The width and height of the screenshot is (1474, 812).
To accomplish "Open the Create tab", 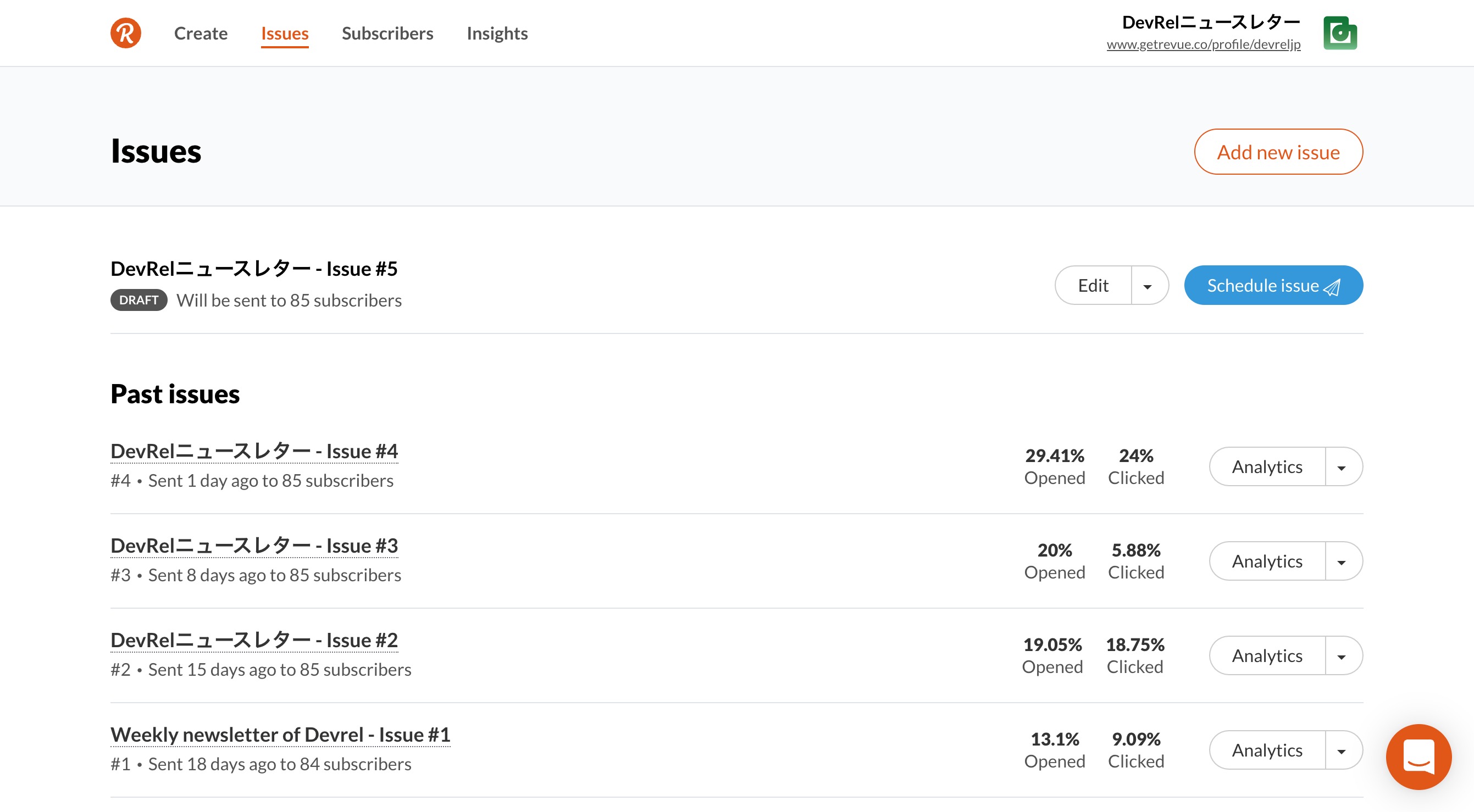I will [x=200, y=33].
